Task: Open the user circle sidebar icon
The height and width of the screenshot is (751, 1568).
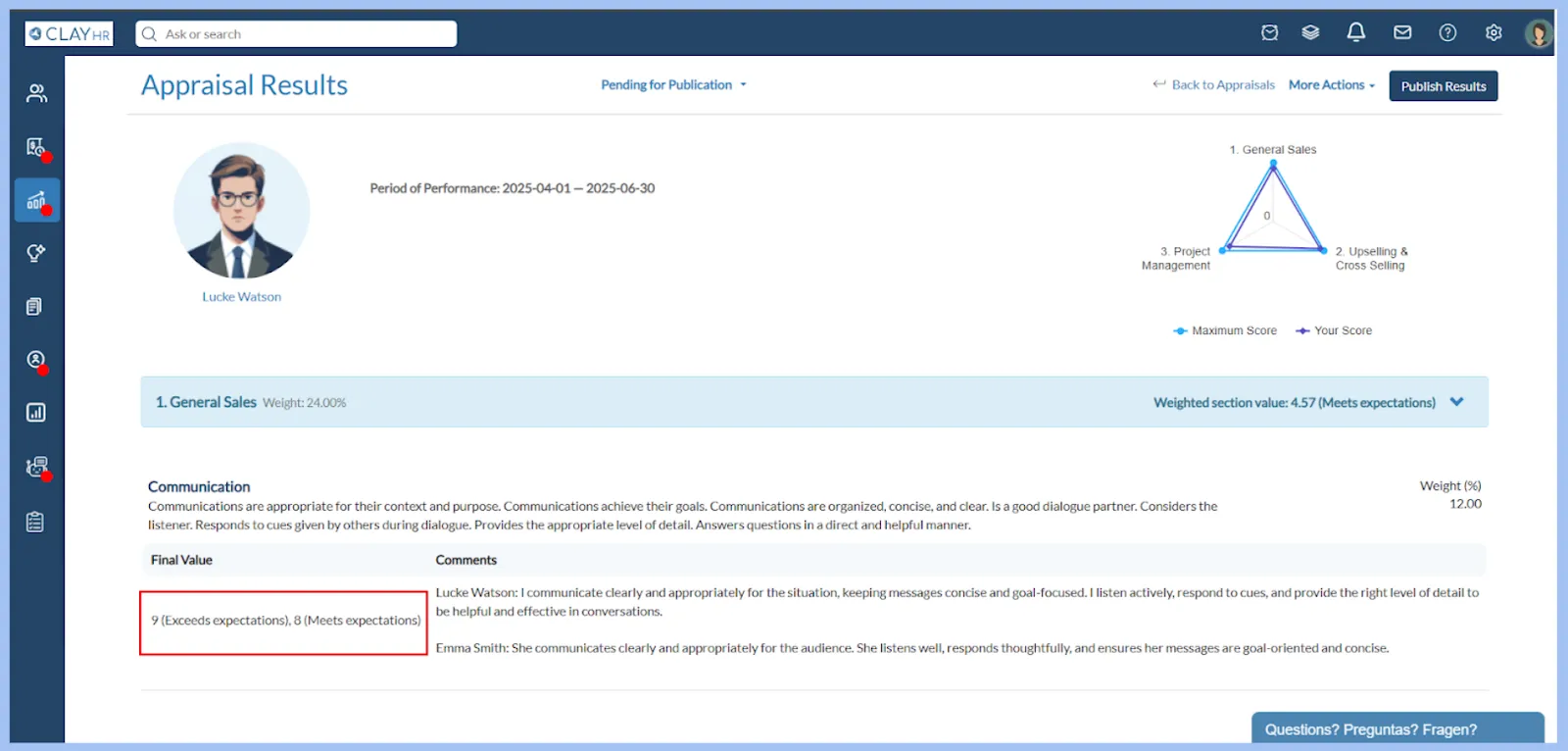Action: 36,360
